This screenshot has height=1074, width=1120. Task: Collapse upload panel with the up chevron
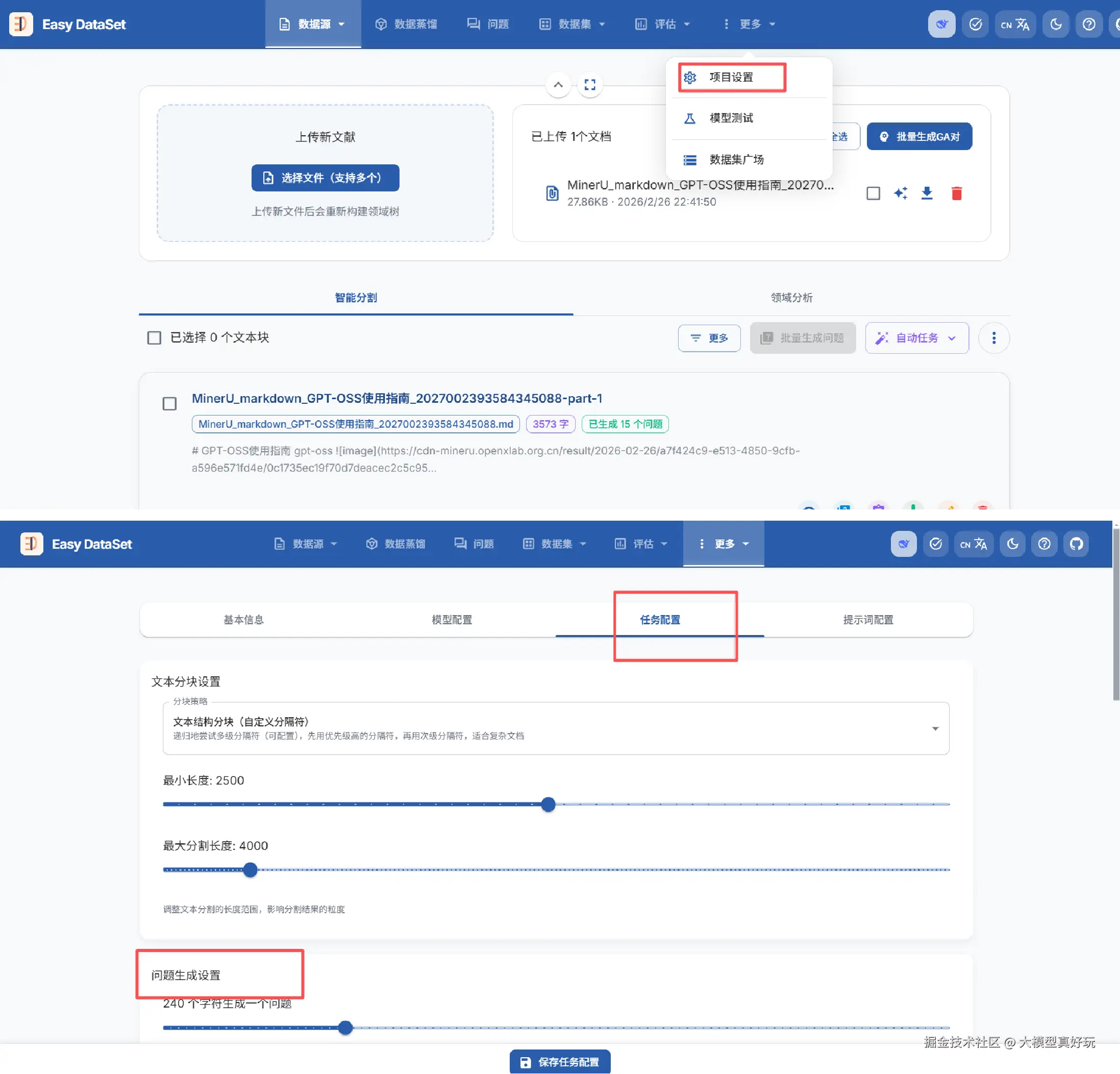[558, 85]
